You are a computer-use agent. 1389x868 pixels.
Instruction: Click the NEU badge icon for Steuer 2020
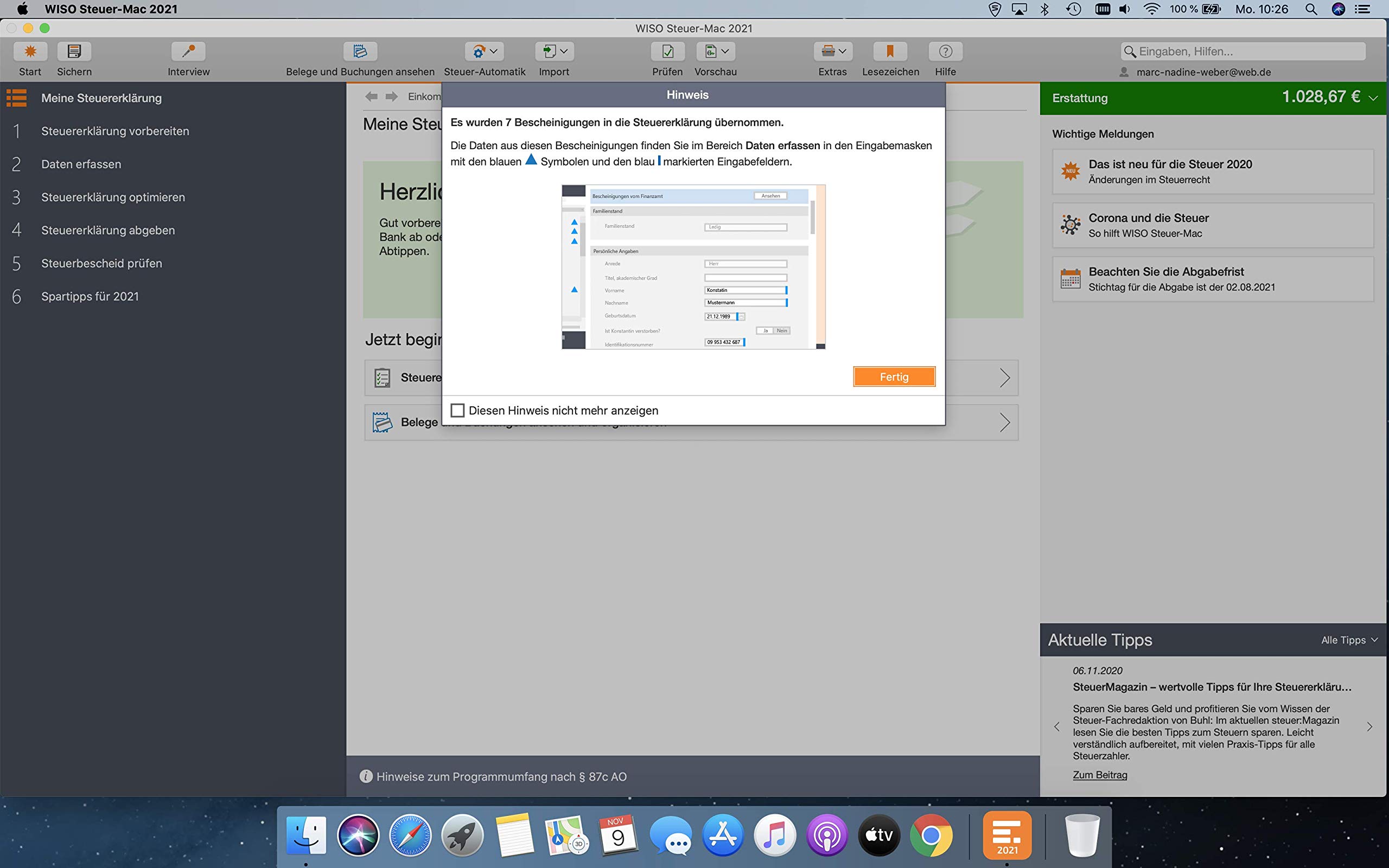(x=1071, y=171)
